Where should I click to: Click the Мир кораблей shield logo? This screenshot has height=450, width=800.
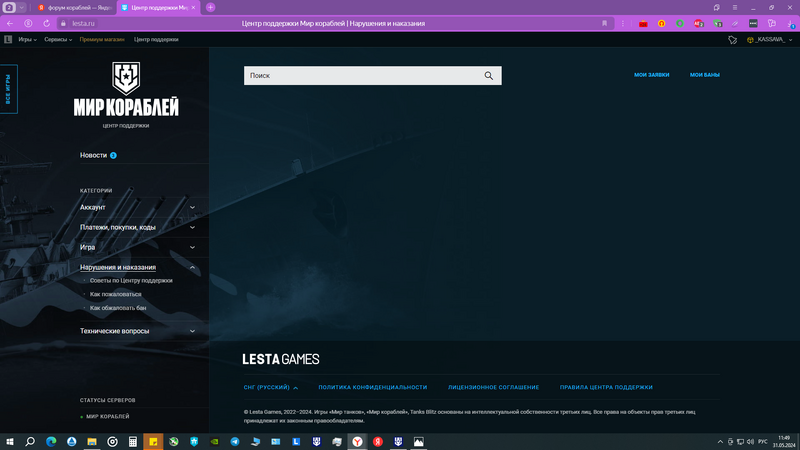tap(126, 78)
